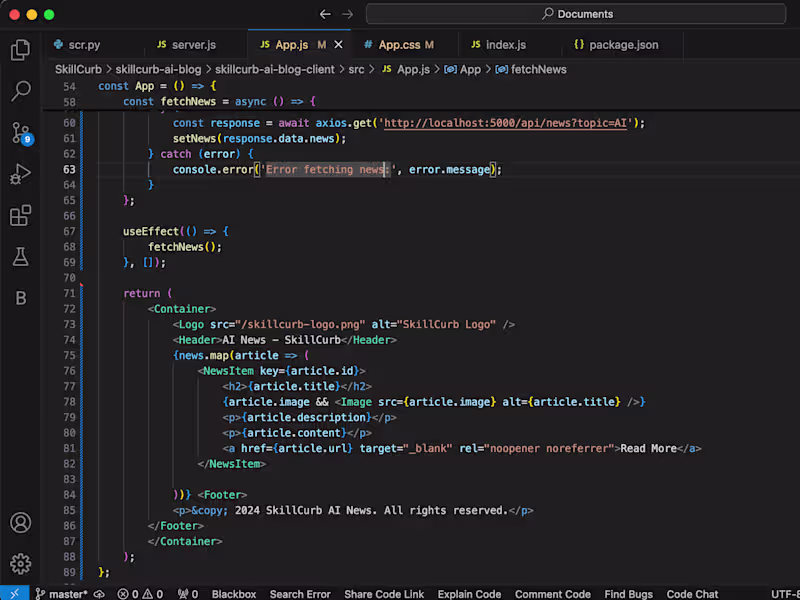Click Find Bugs in the status bar
The height and width of the screenshot is (600, 800).
(628, 593)
